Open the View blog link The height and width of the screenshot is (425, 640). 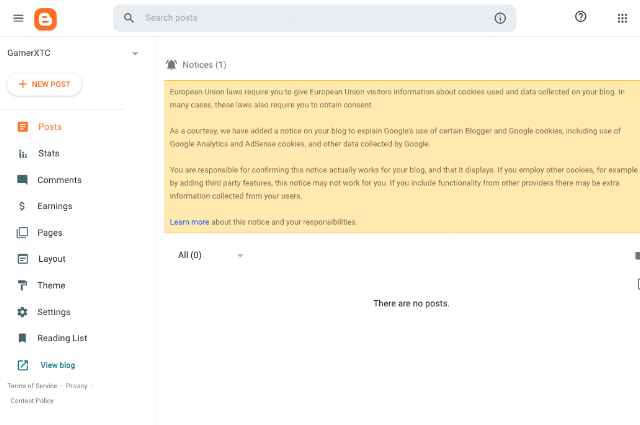(58, 365)
